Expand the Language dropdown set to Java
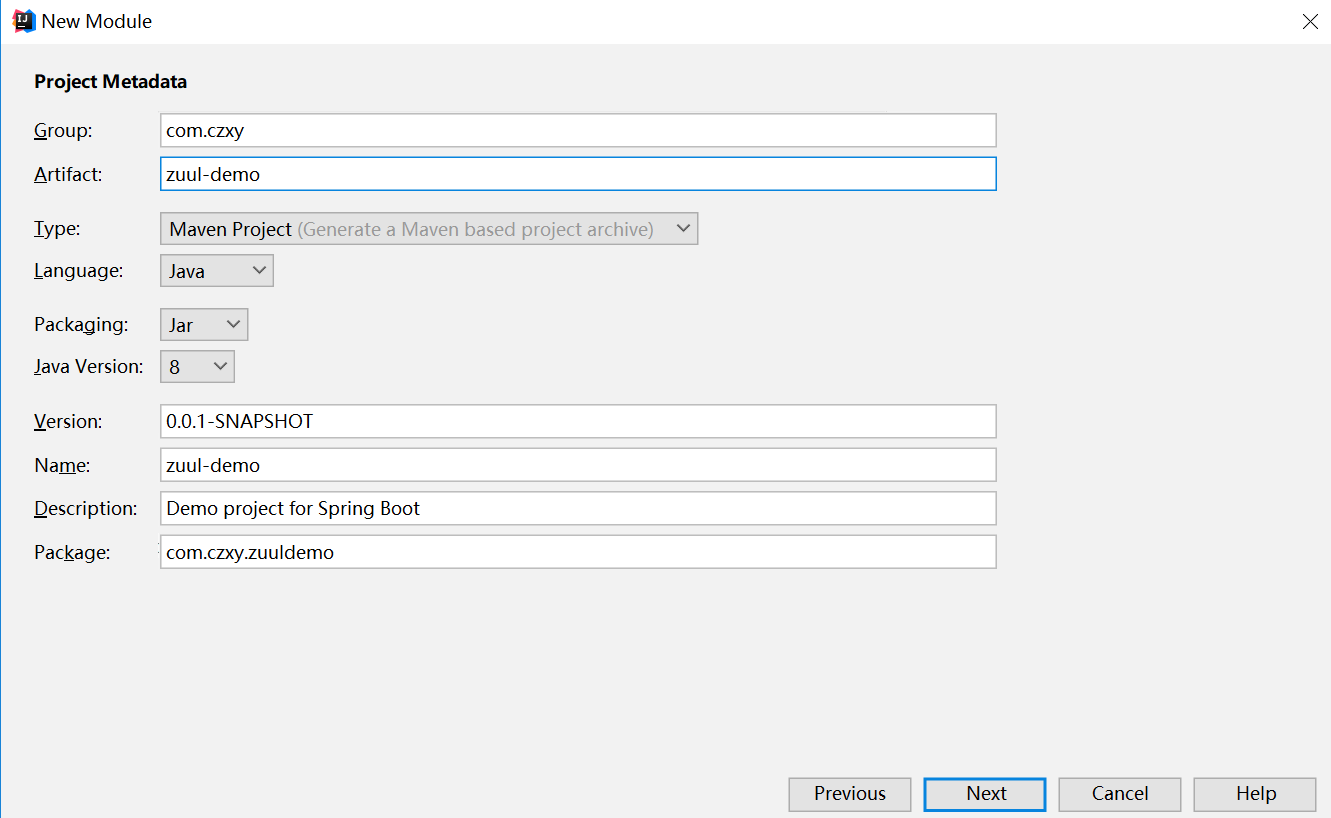 217,270
